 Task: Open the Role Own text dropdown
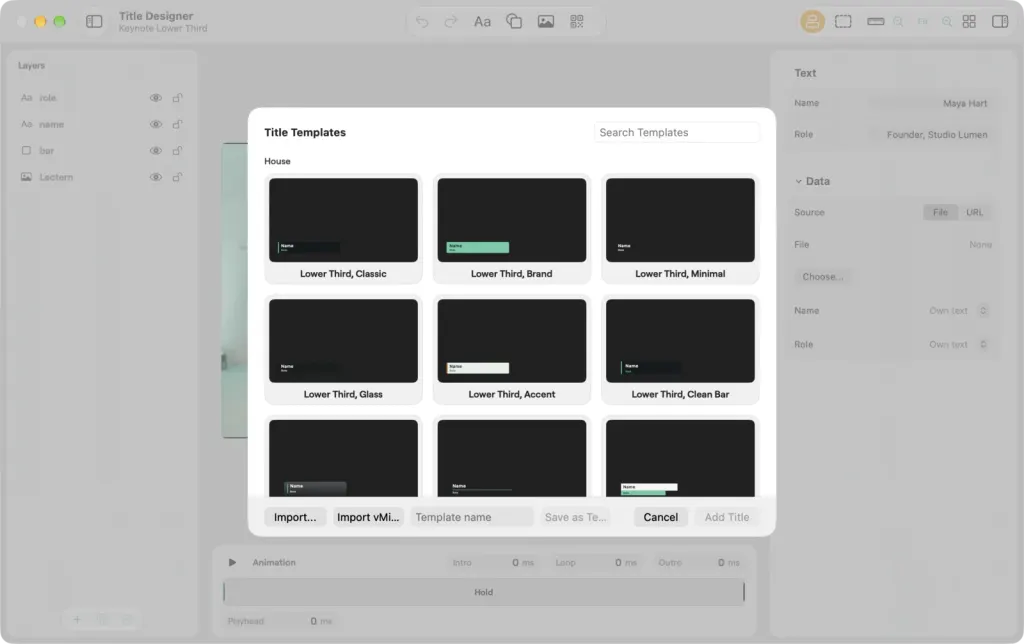pyautogui.click(x=957, y=344)
